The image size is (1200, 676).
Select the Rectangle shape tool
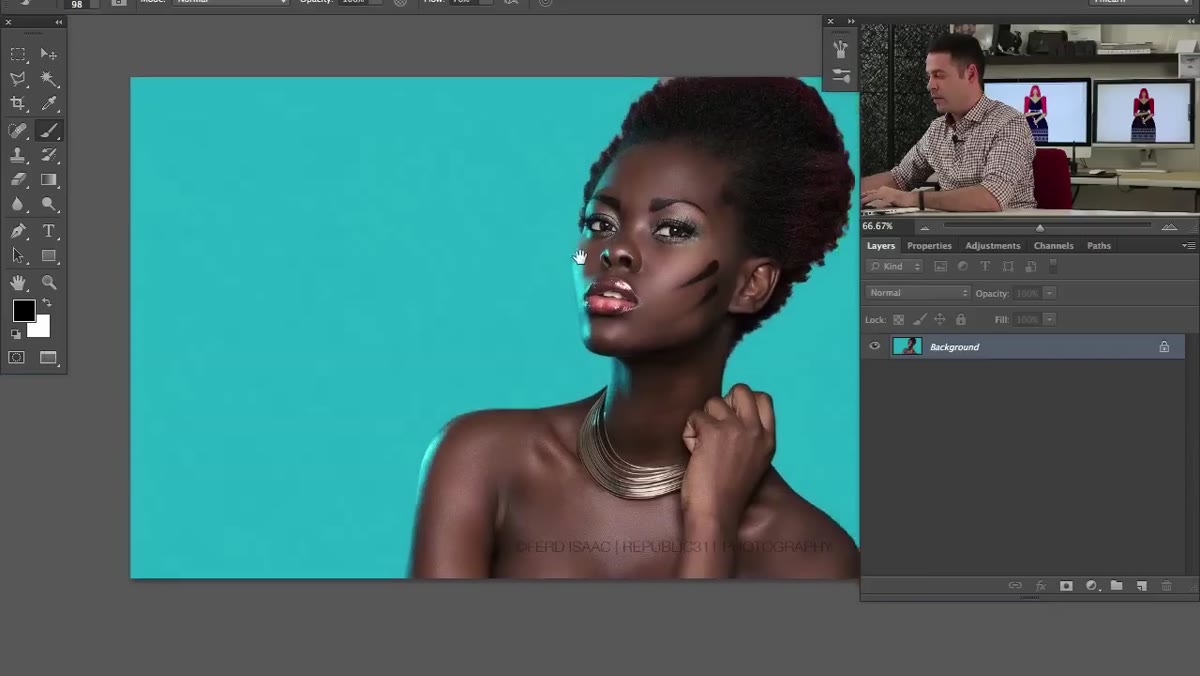(x=49, y=256)
